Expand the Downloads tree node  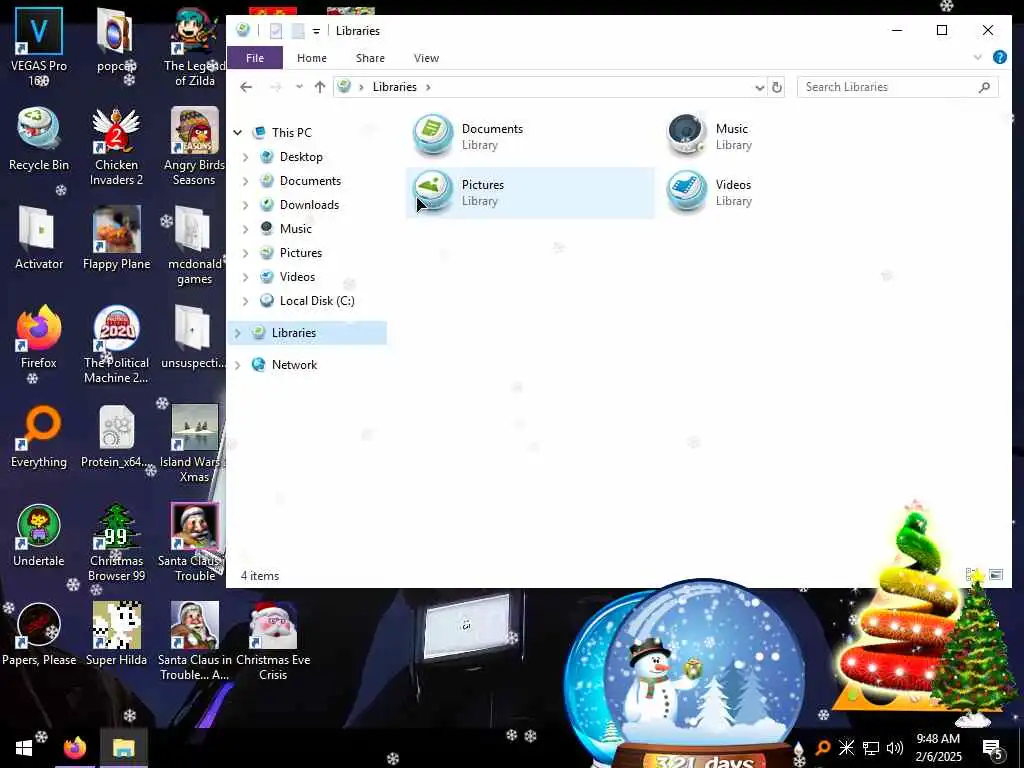(246, 205)
